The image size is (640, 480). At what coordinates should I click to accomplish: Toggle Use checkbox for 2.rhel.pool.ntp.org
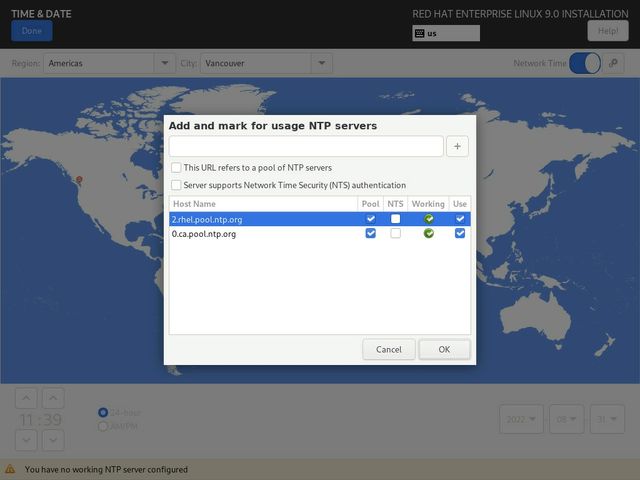coord(460,219)
